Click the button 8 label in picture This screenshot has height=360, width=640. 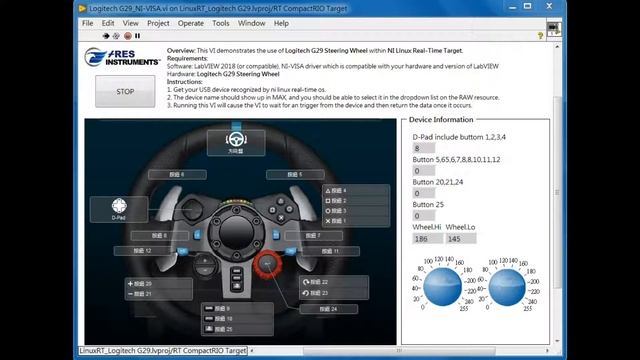160,236
